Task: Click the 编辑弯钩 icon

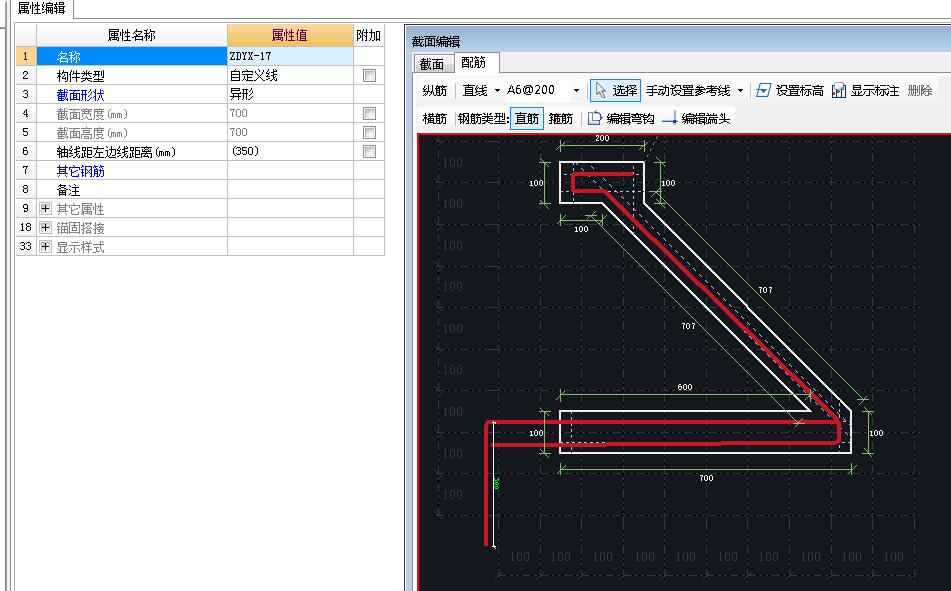Action: pyautogui.click(x=594, y=118)
